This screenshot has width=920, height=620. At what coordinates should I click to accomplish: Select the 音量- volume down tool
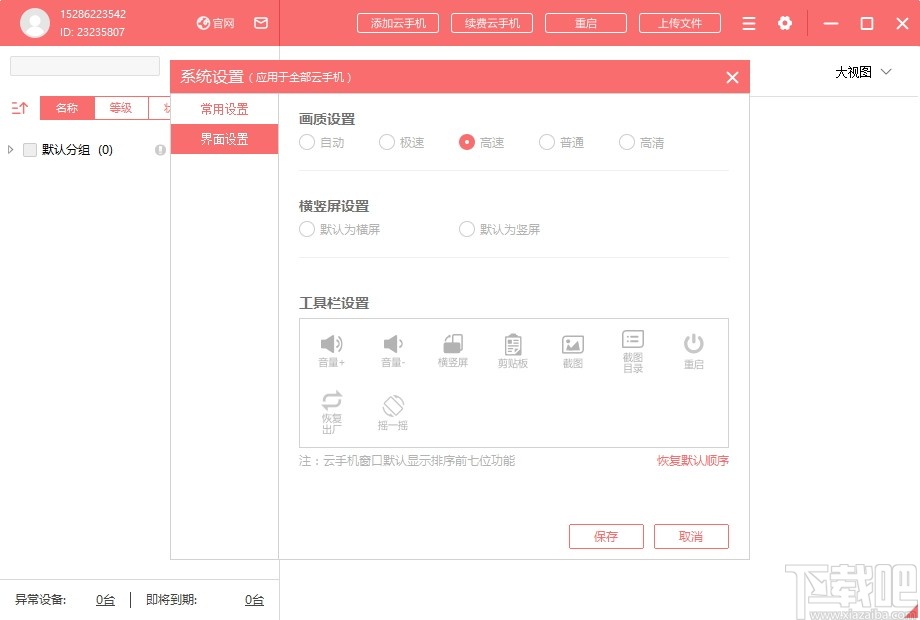click(x=392, y=348)
